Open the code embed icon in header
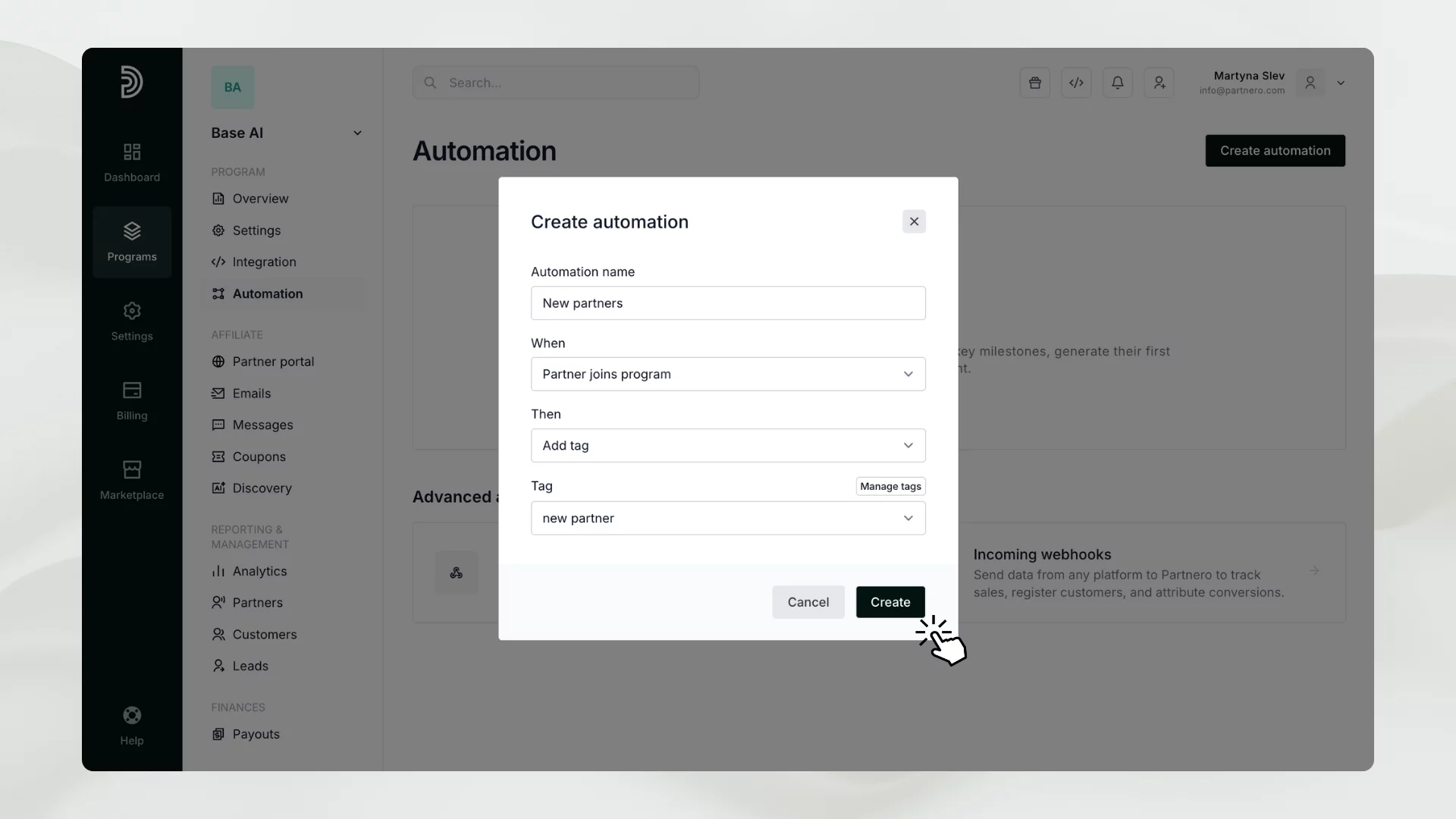This screenshot has width=1456, height=819. [1076, 83]
